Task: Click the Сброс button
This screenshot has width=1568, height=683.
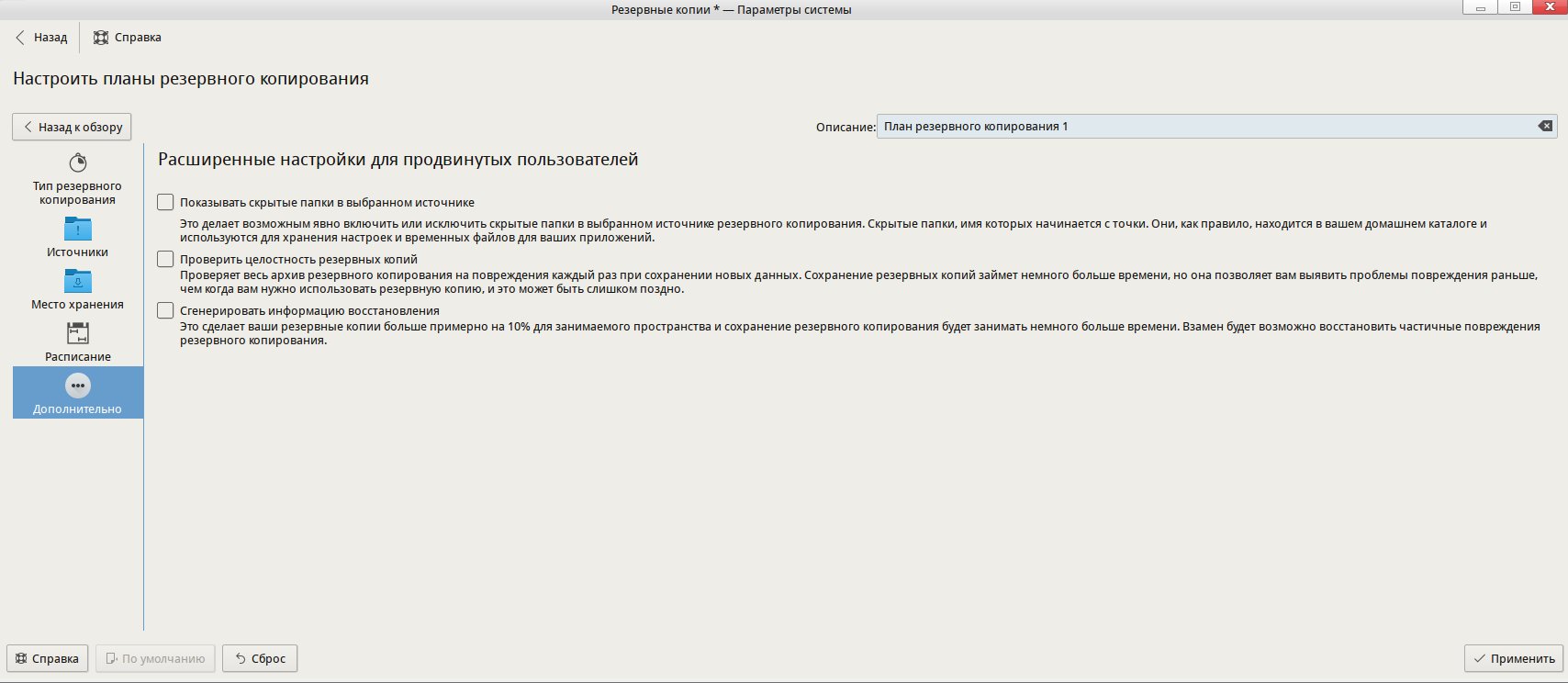Action: [260, 658]
